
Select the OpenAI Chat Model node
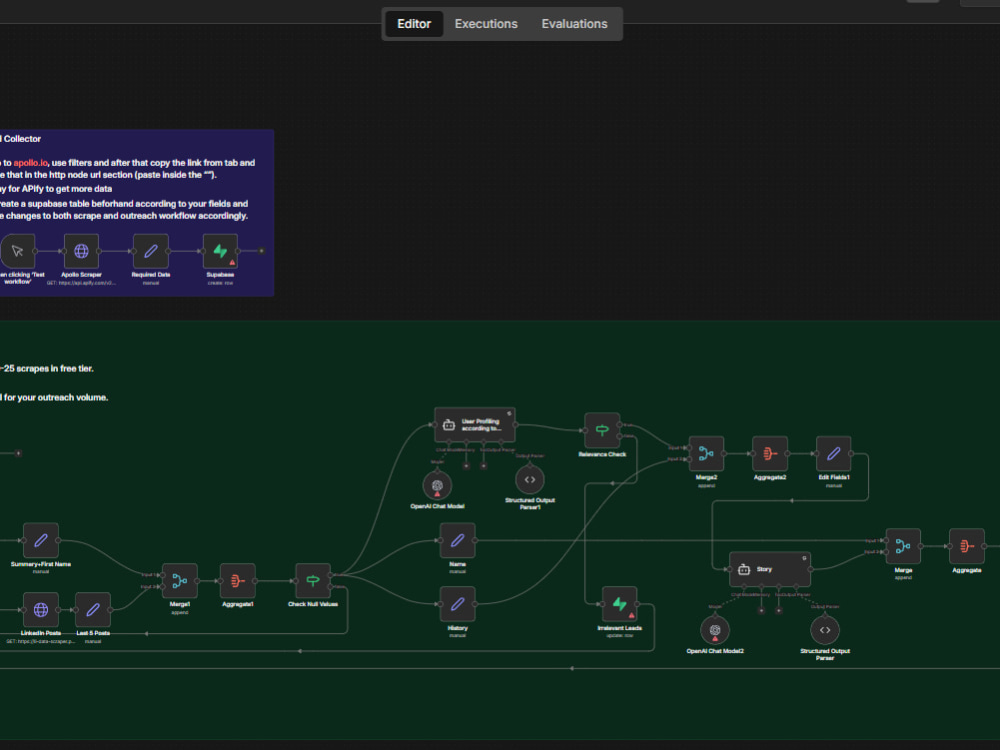[x=437, y=485]
